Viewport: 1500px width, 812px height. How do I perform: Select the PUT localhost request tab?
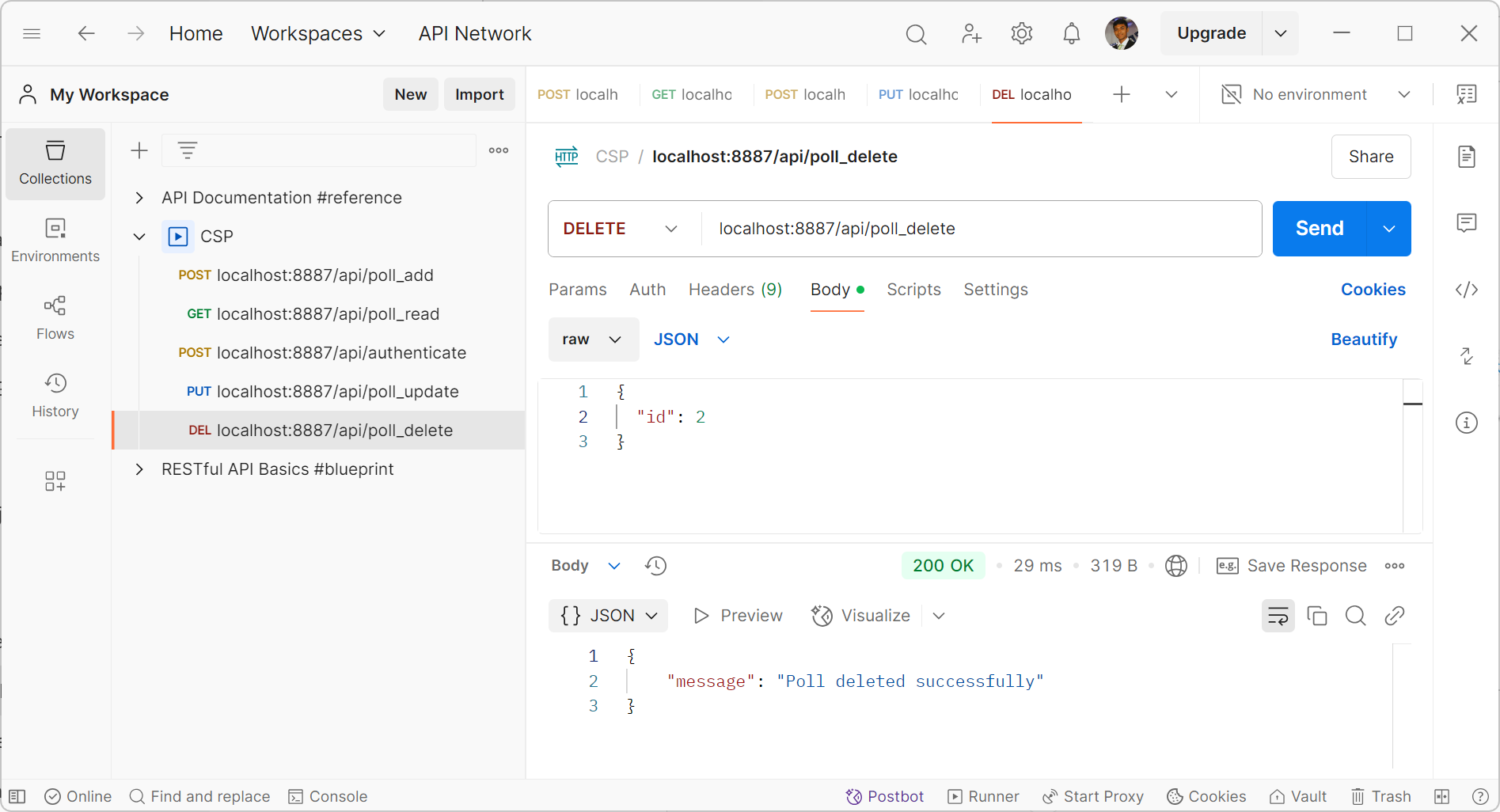tap(918, 95)
